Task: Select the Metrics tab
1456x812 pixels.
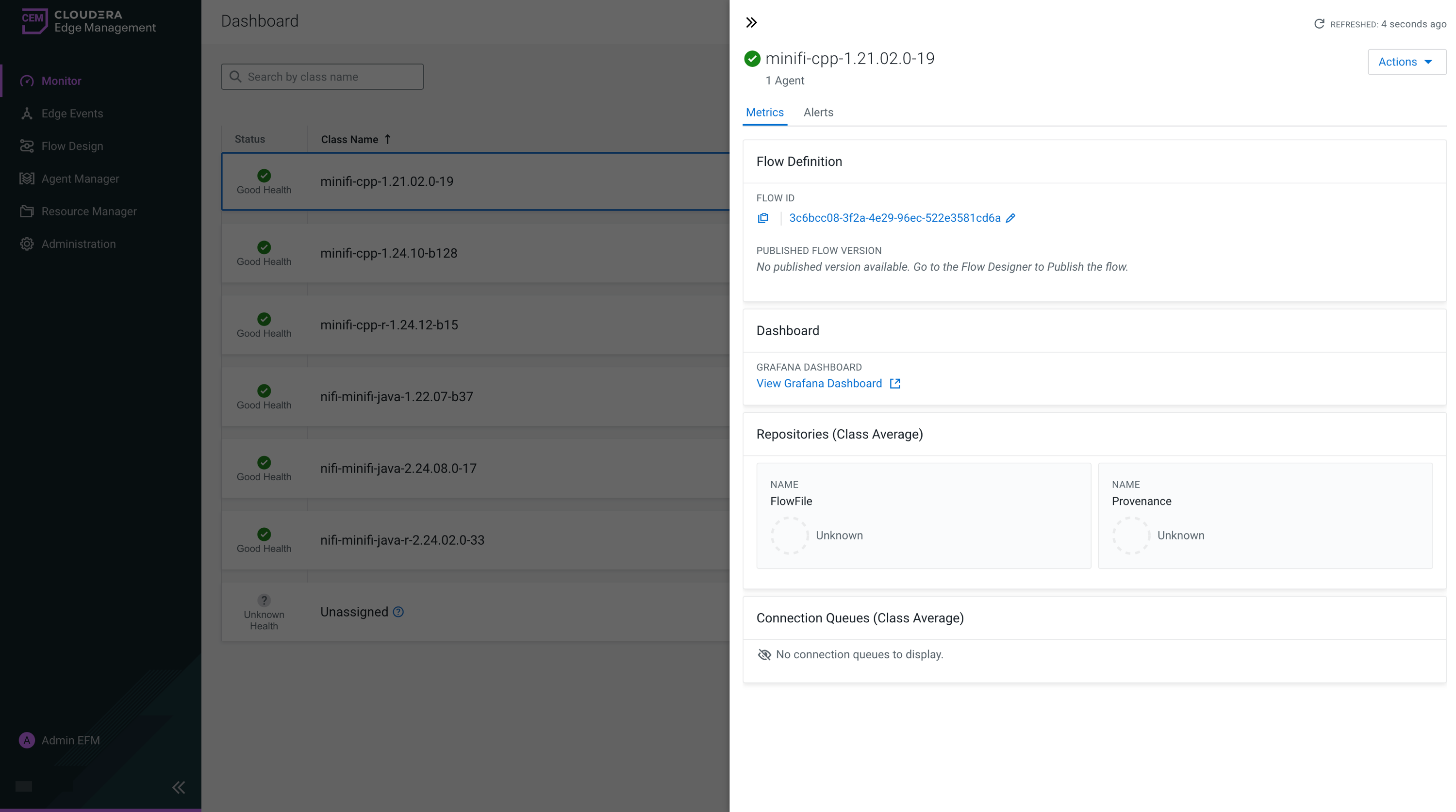Action: (x=764, y=113)
